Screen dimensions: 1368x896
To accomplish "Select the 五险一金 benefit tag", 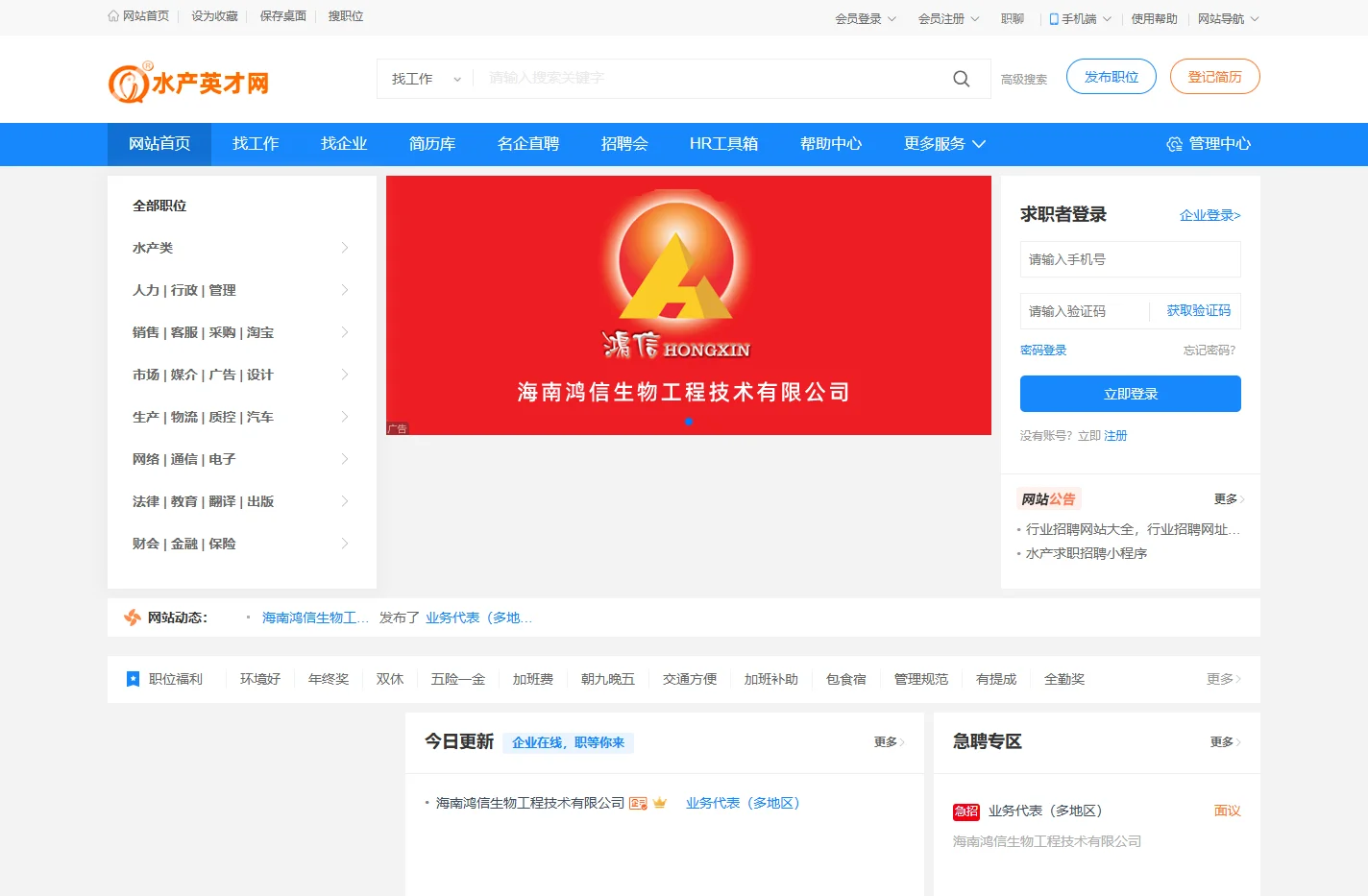I will 458,679.
